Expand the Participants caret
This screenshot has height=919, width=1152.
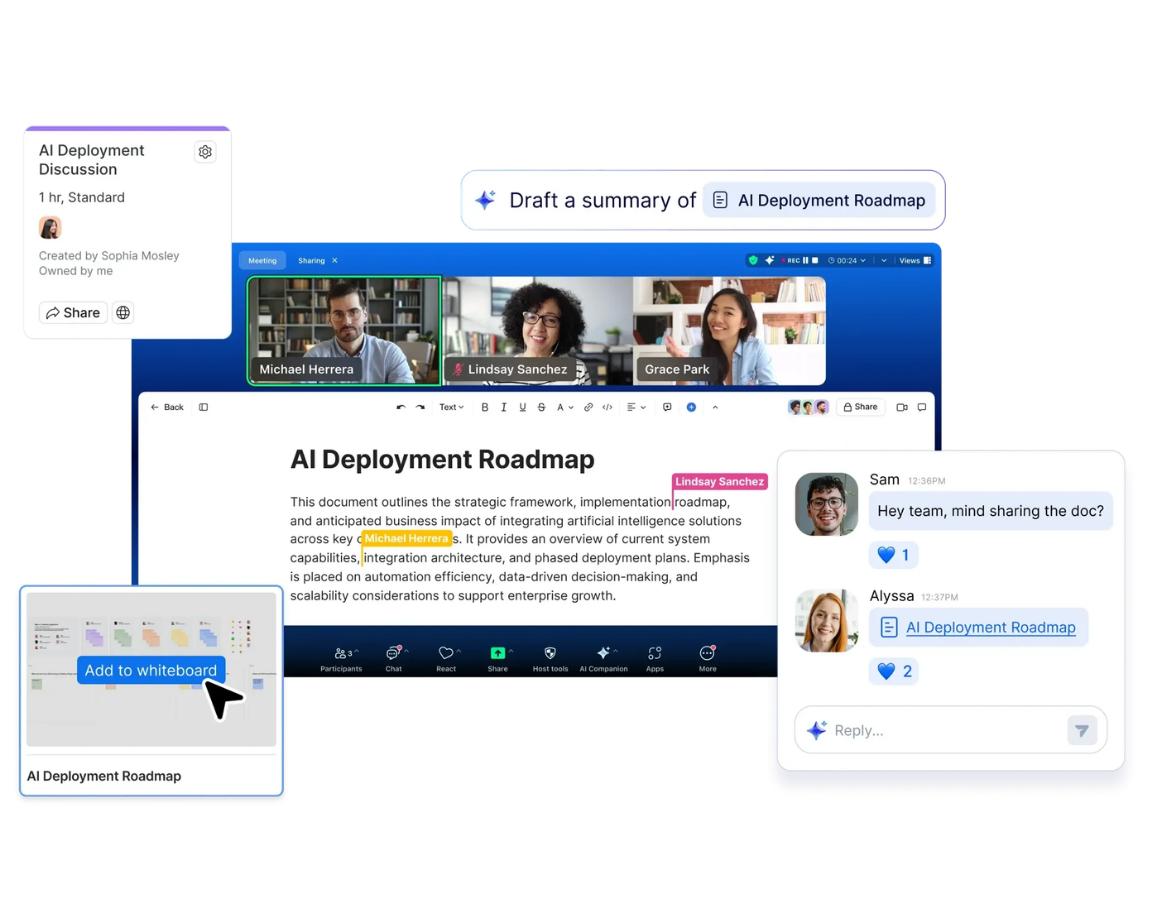click(357, 652)
